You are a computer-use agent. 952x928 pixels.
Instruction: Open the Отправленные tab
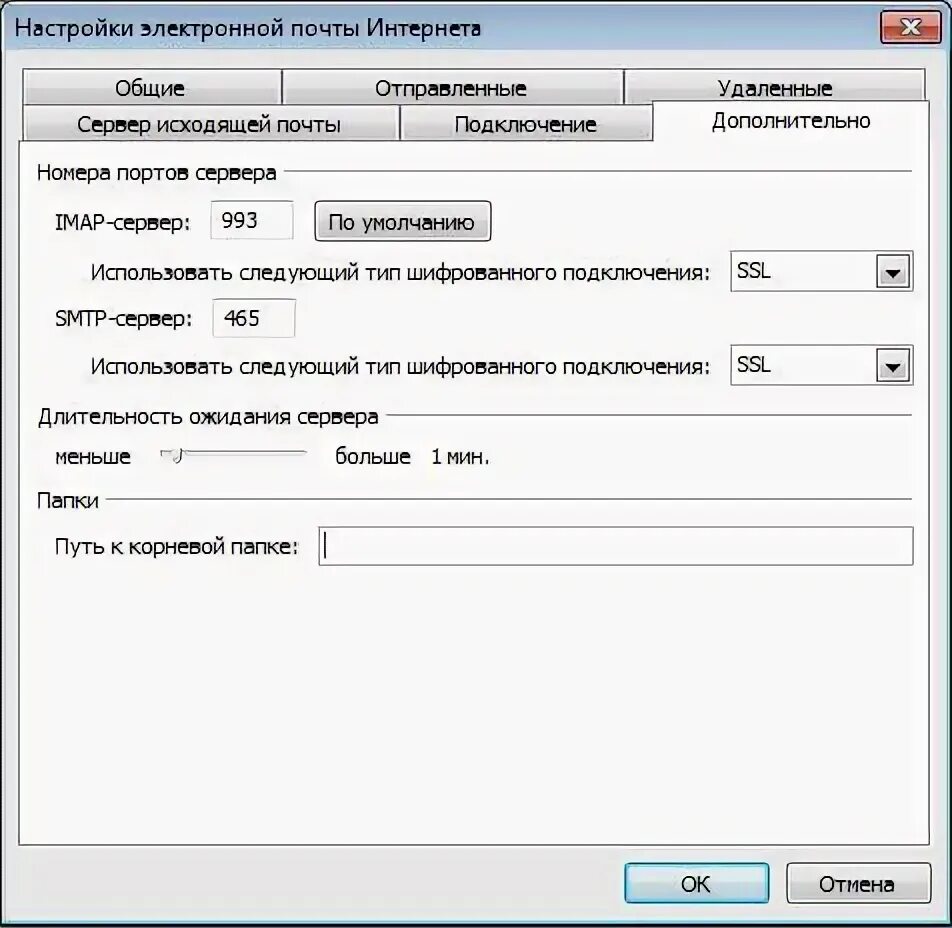452,88
